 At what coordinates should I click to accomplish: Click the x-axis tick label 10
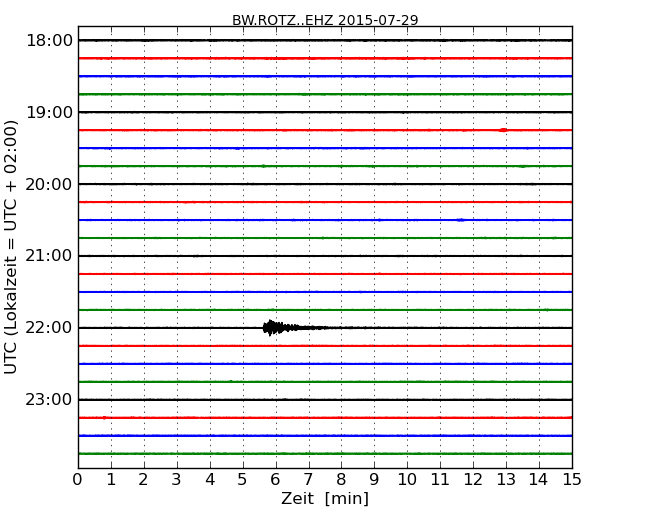point(407,480)
